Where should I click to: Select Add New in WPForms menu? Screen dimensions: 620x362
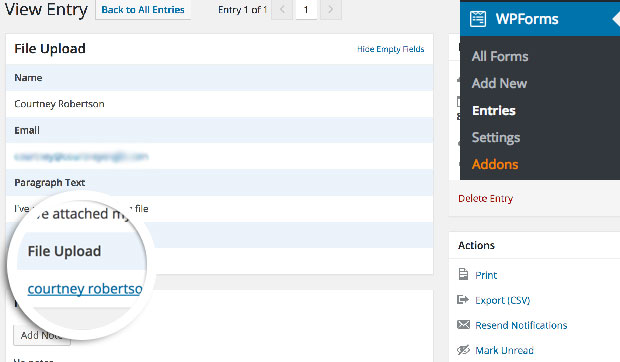pyautogui.click(x=499, y=83)
